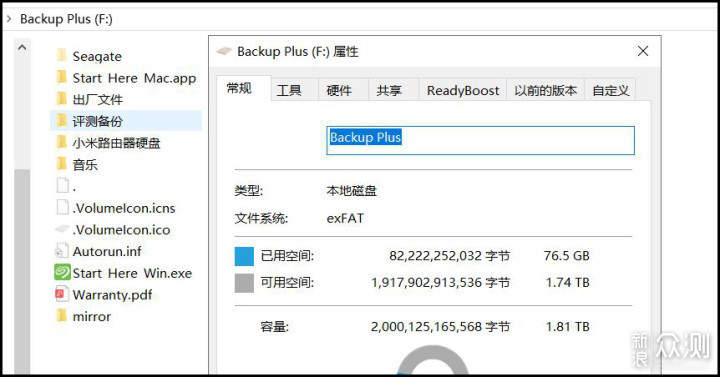Image resolution: width=720 pixels, height=377 pixels.
Task: Close the Backup Plus properties dialog
Action: 643,51
